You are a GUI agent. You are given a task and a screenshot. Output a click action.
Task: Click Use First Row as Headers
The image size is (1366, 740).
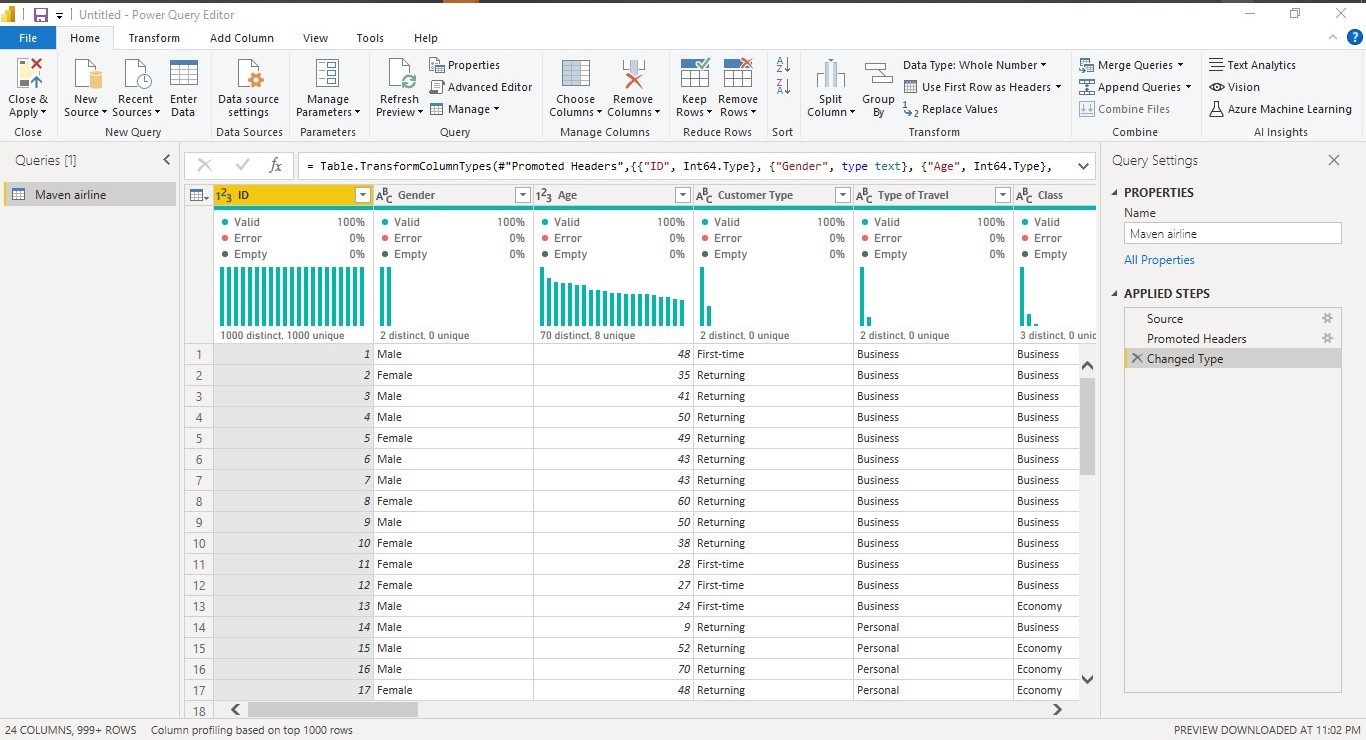983,87
